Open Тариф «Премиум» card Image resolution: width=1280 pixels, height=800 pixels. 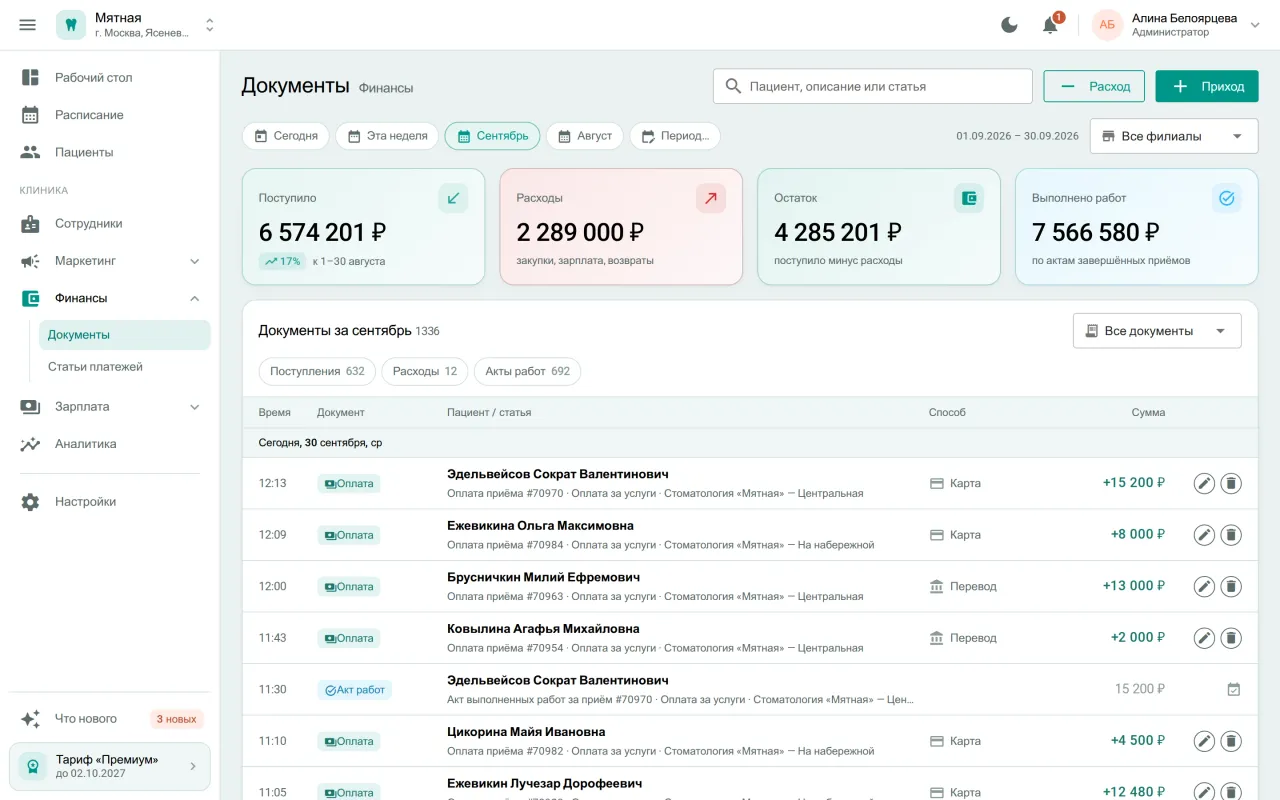(x=110, y=767)
